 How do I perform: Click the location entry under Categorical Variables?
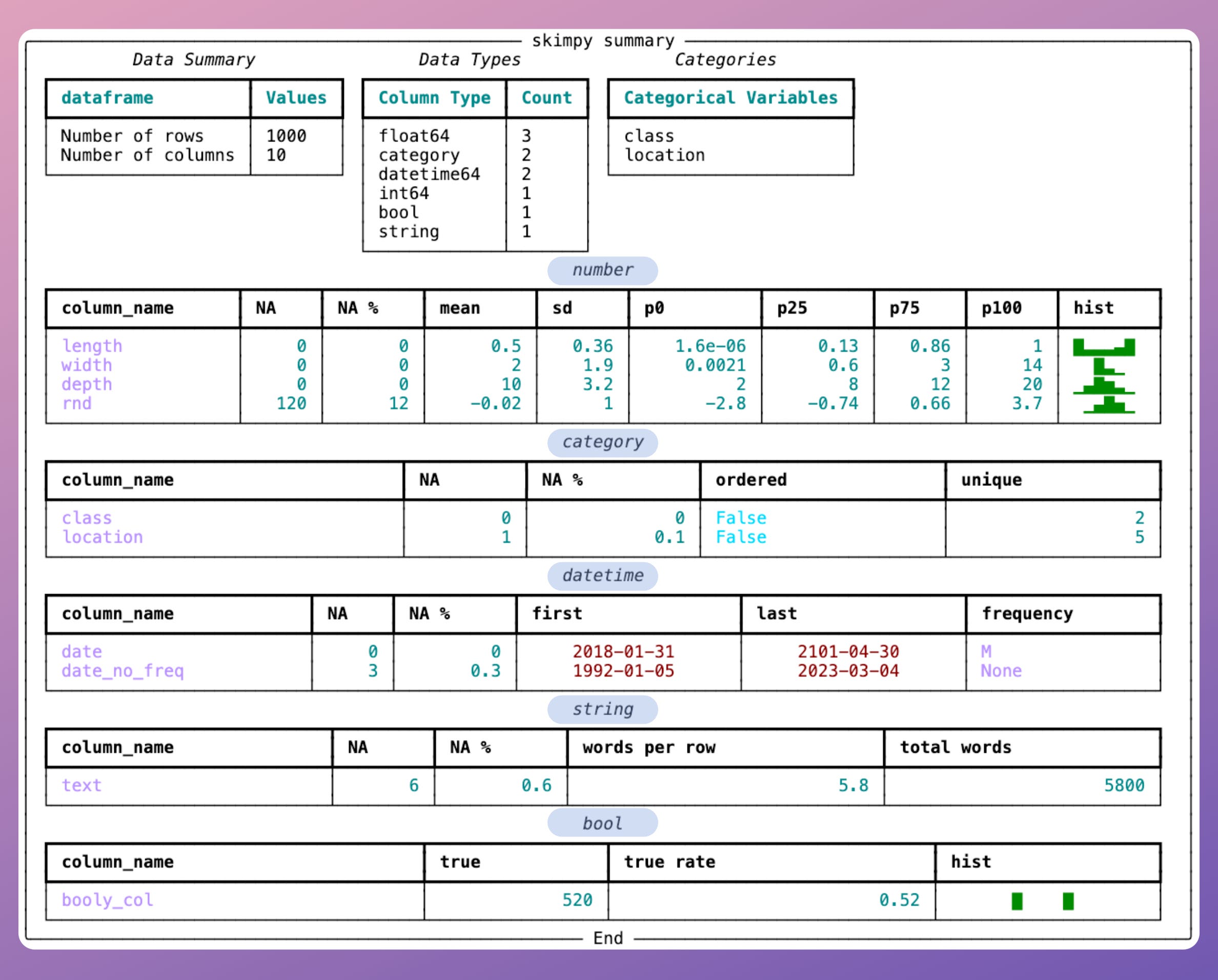(x=664, y=155)
